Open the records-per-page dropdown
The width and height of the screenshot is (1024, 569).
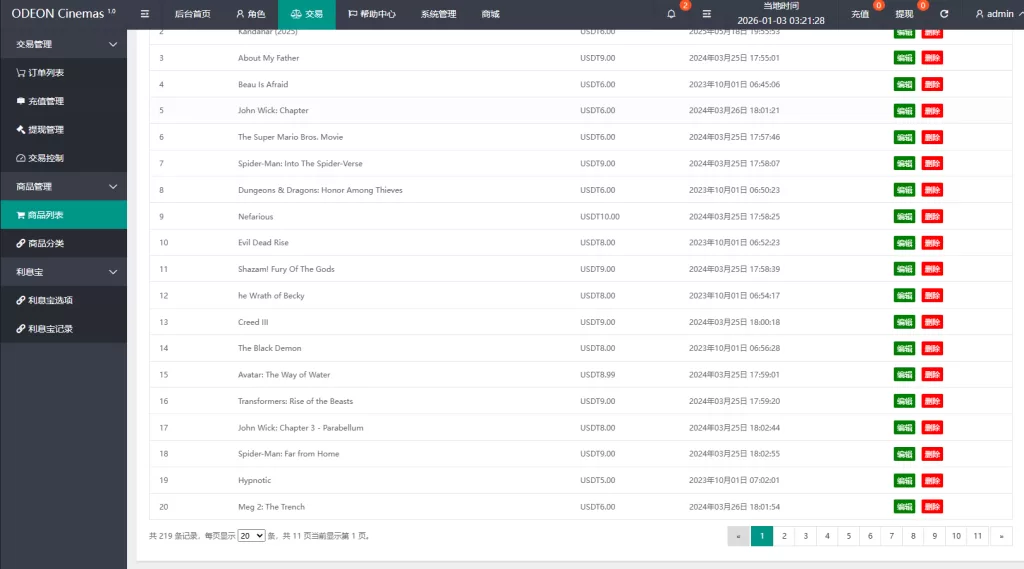coord(252,536)
